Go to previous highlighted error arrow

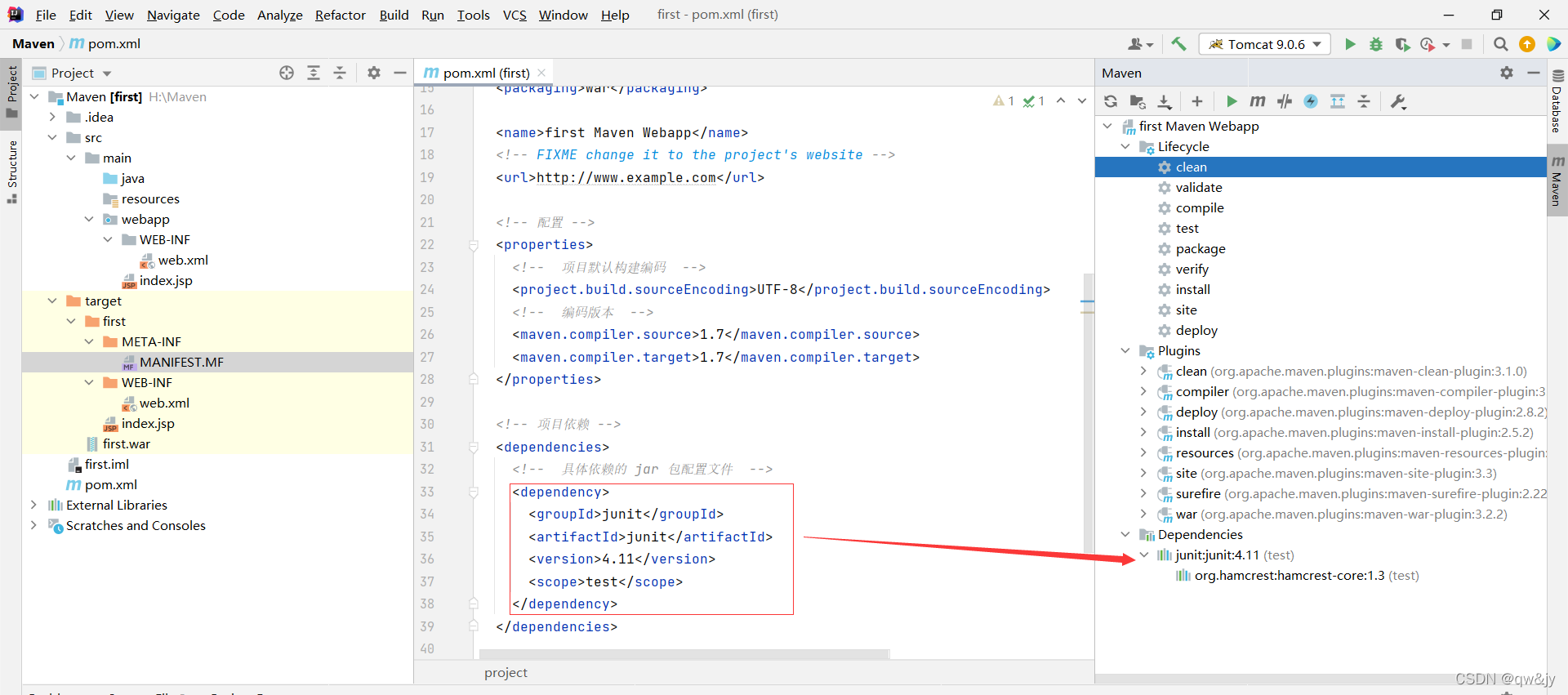(x=1060, y=101)
